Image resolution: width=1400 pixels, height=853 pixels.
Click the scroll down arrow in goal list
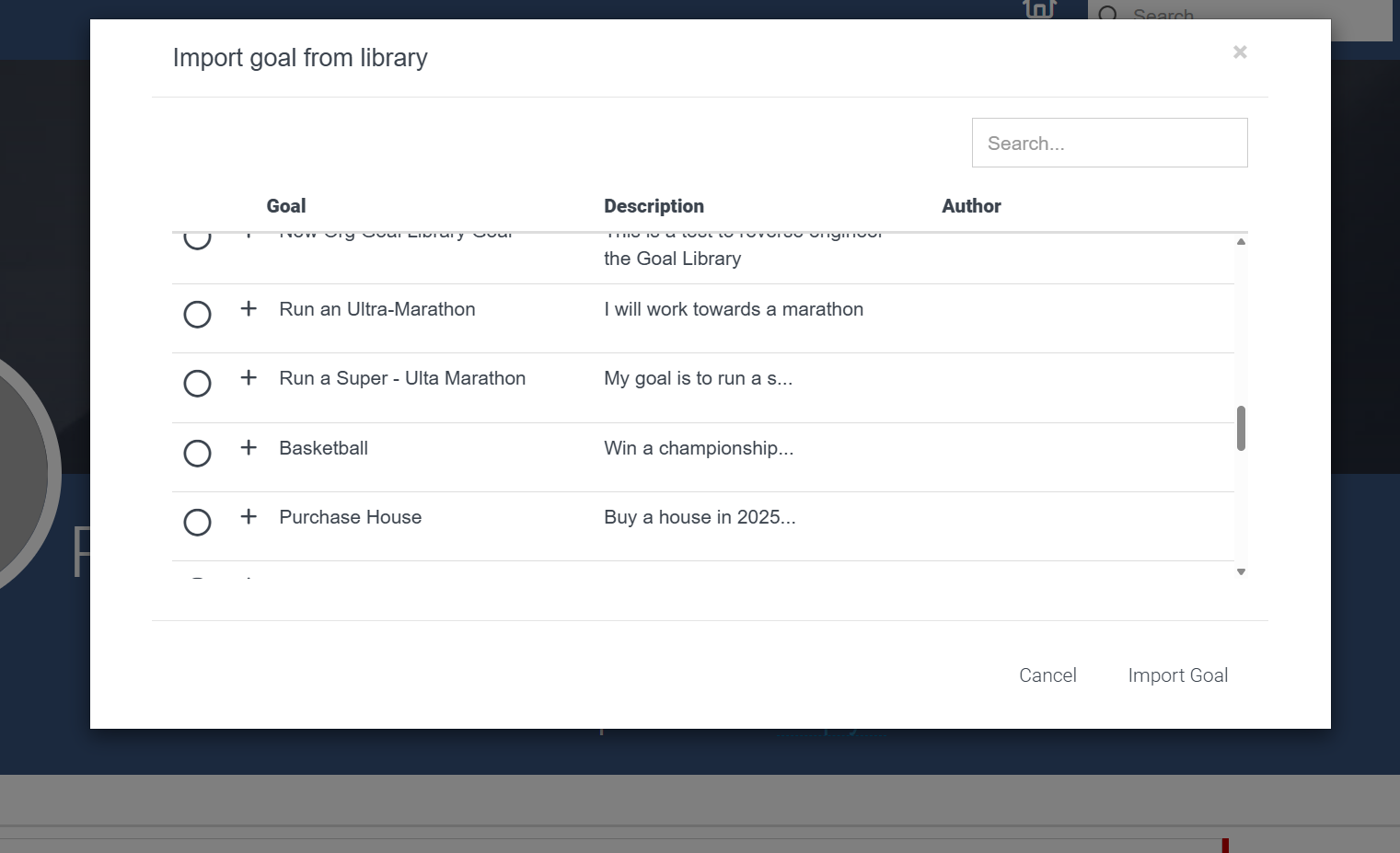[x=1241, y=572]
